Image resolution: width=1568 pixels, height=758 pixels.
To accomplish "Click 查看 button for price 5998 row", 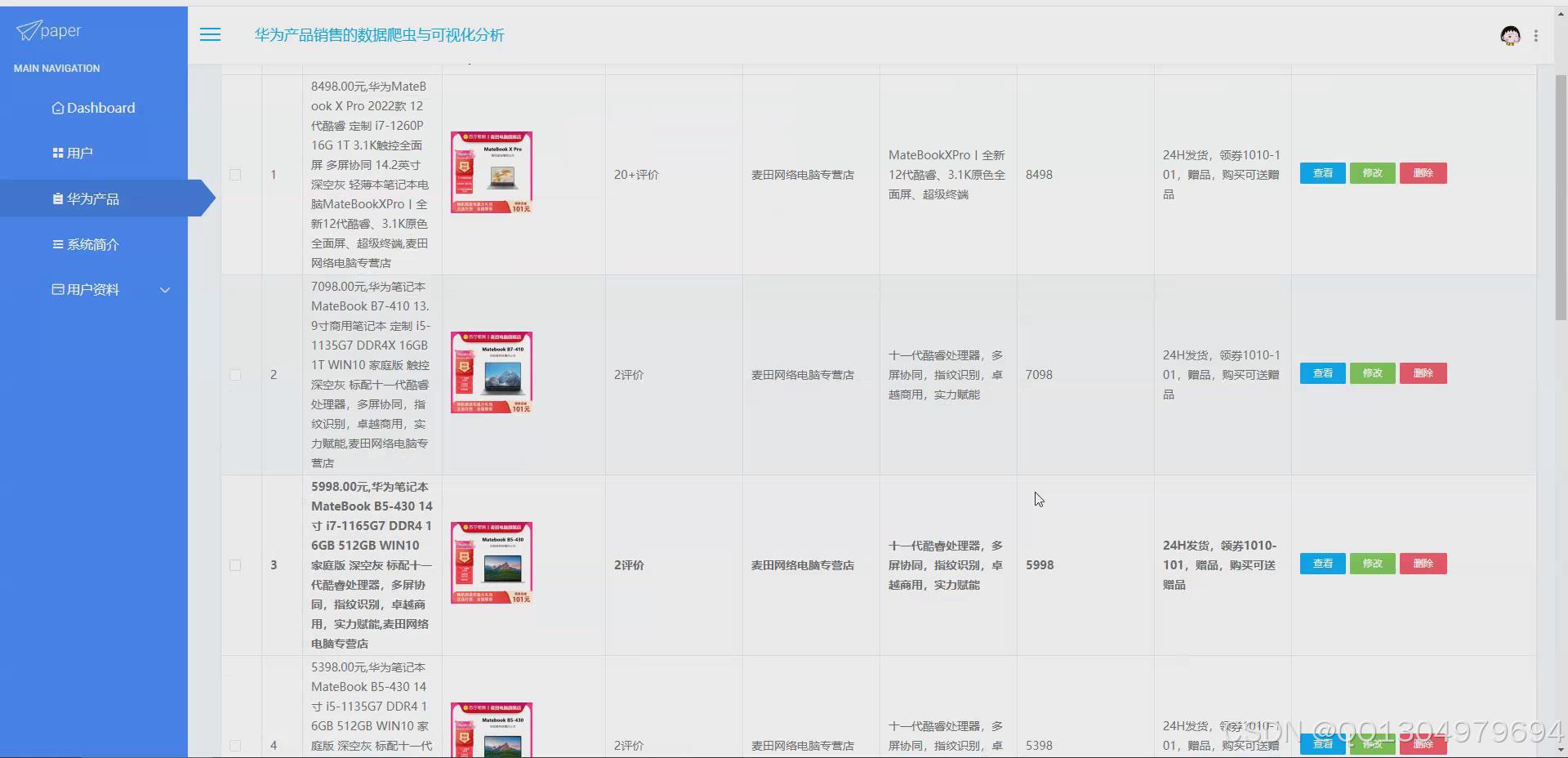I will coord(1322,564).
